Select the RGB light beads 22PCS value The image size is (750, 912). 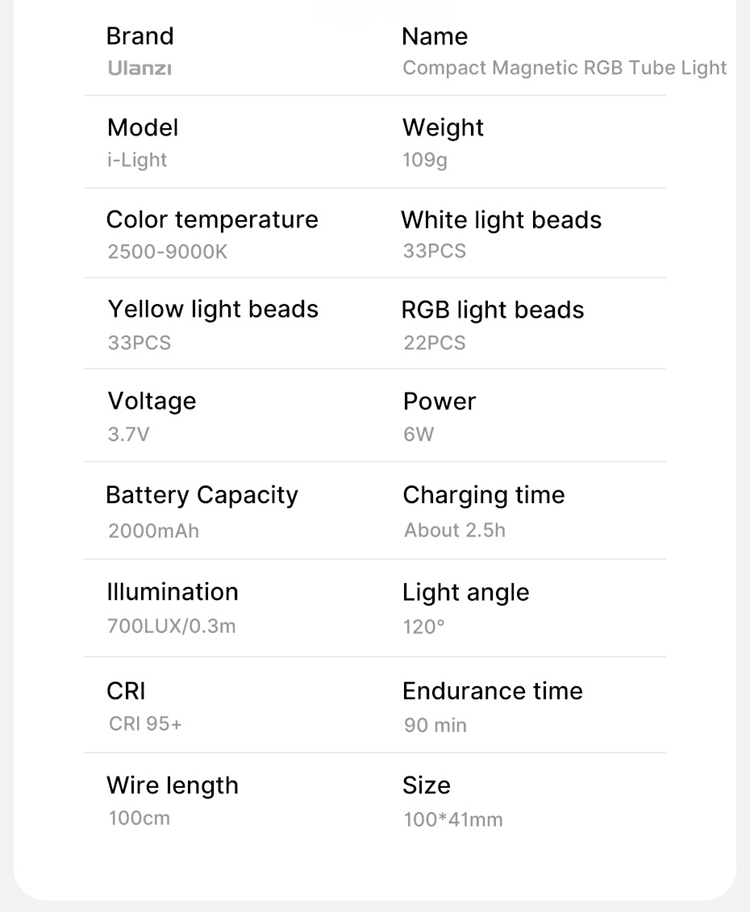434,343
